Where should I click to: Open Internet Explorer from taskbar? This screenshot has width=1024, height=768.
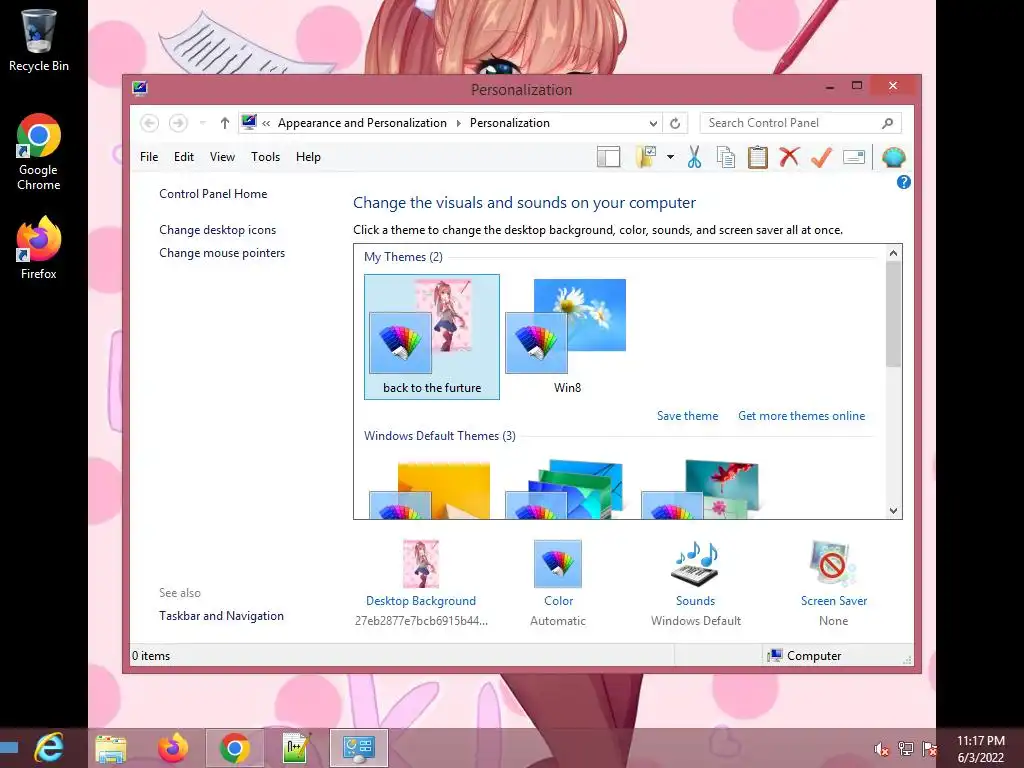point(50,748)
